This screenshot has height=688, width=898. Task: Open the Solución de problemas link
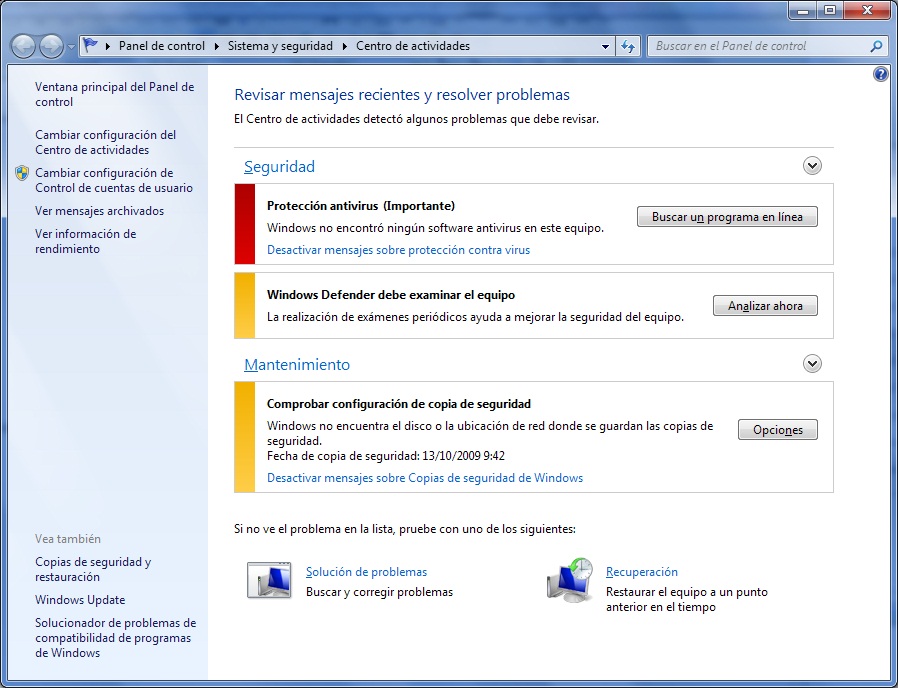367,572
